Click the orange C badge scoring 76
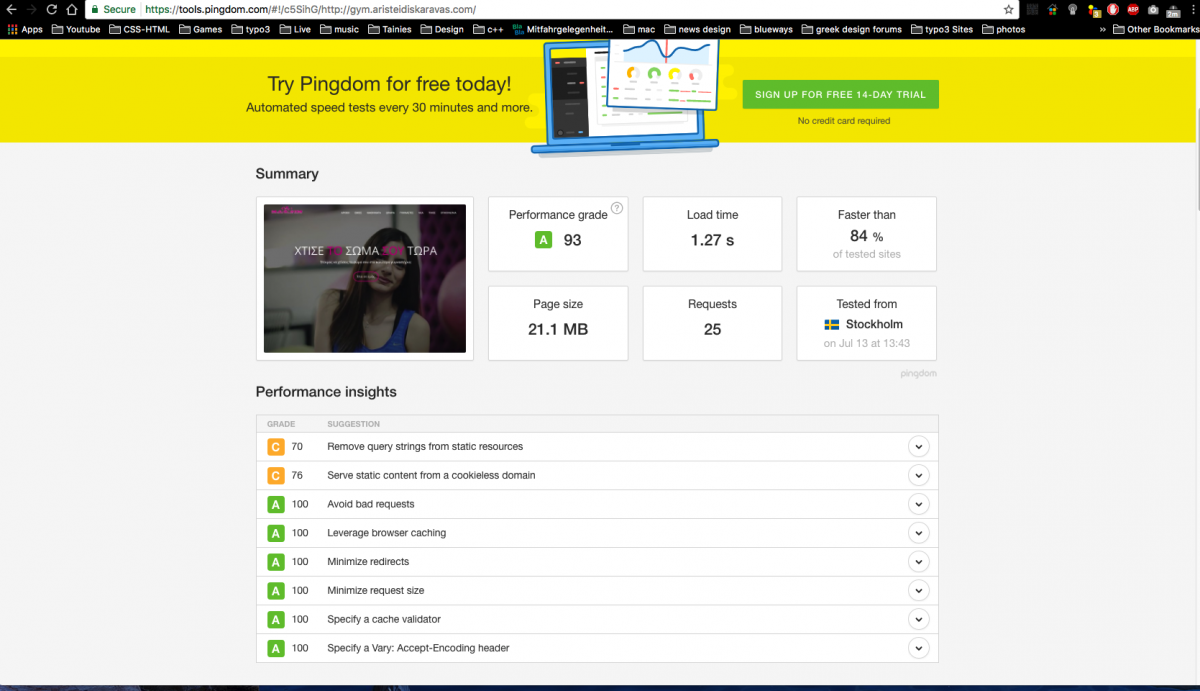1200x691 pixels. (x=275, y=475)
